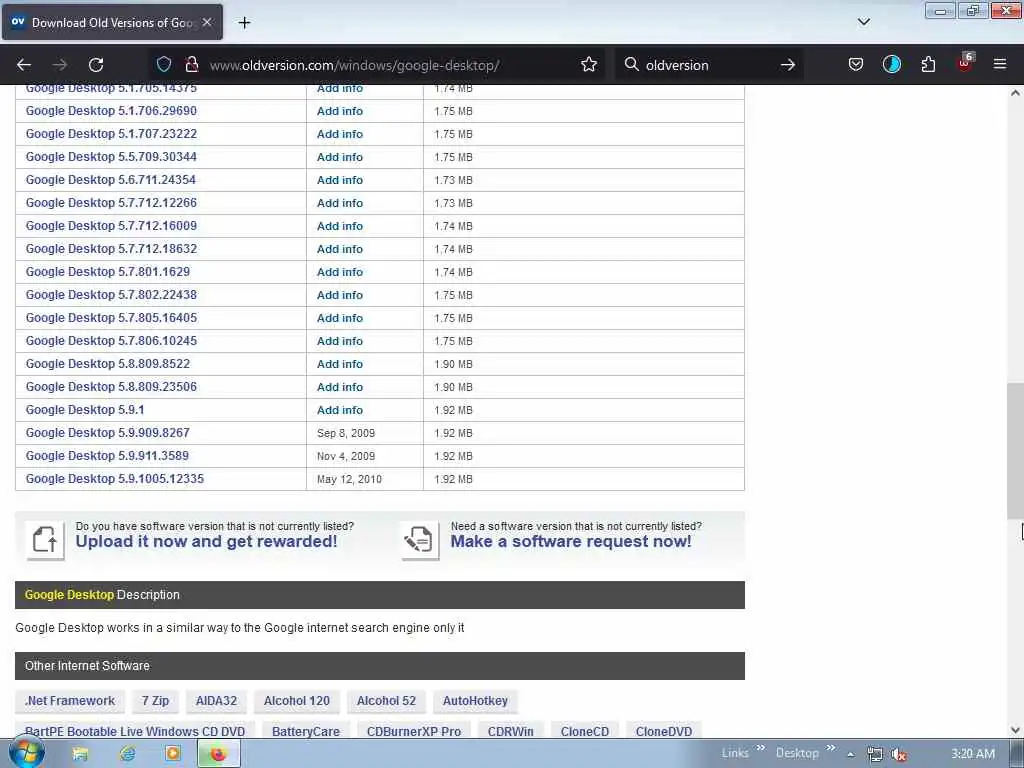Click Make a software request now

(x=571, y=541)
